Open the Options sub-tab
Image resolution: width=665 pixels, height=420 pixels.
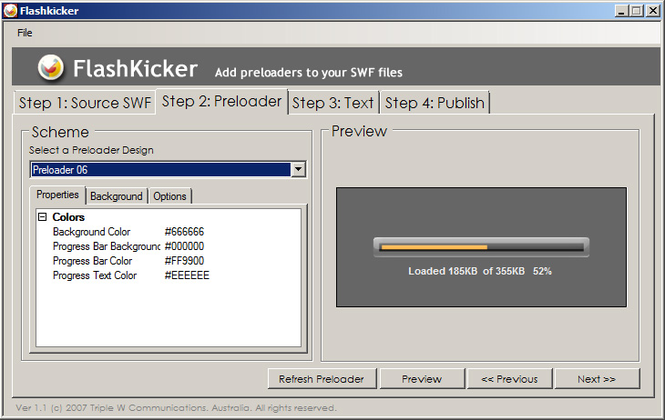pyautogui.click(x=170, y=196)
